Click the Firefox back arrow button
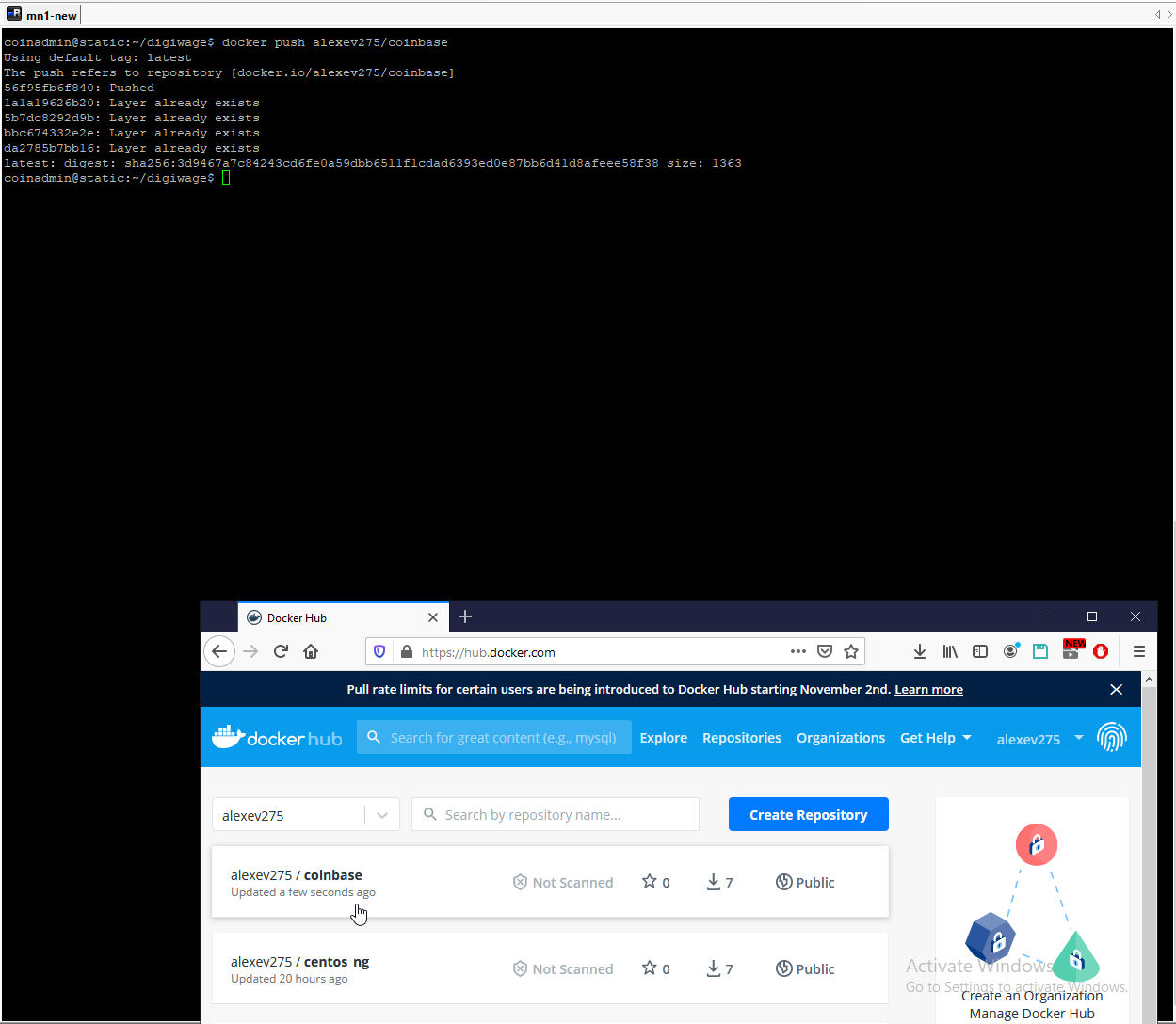Viewport: 1176px width, 1024px height. [219, 651]
